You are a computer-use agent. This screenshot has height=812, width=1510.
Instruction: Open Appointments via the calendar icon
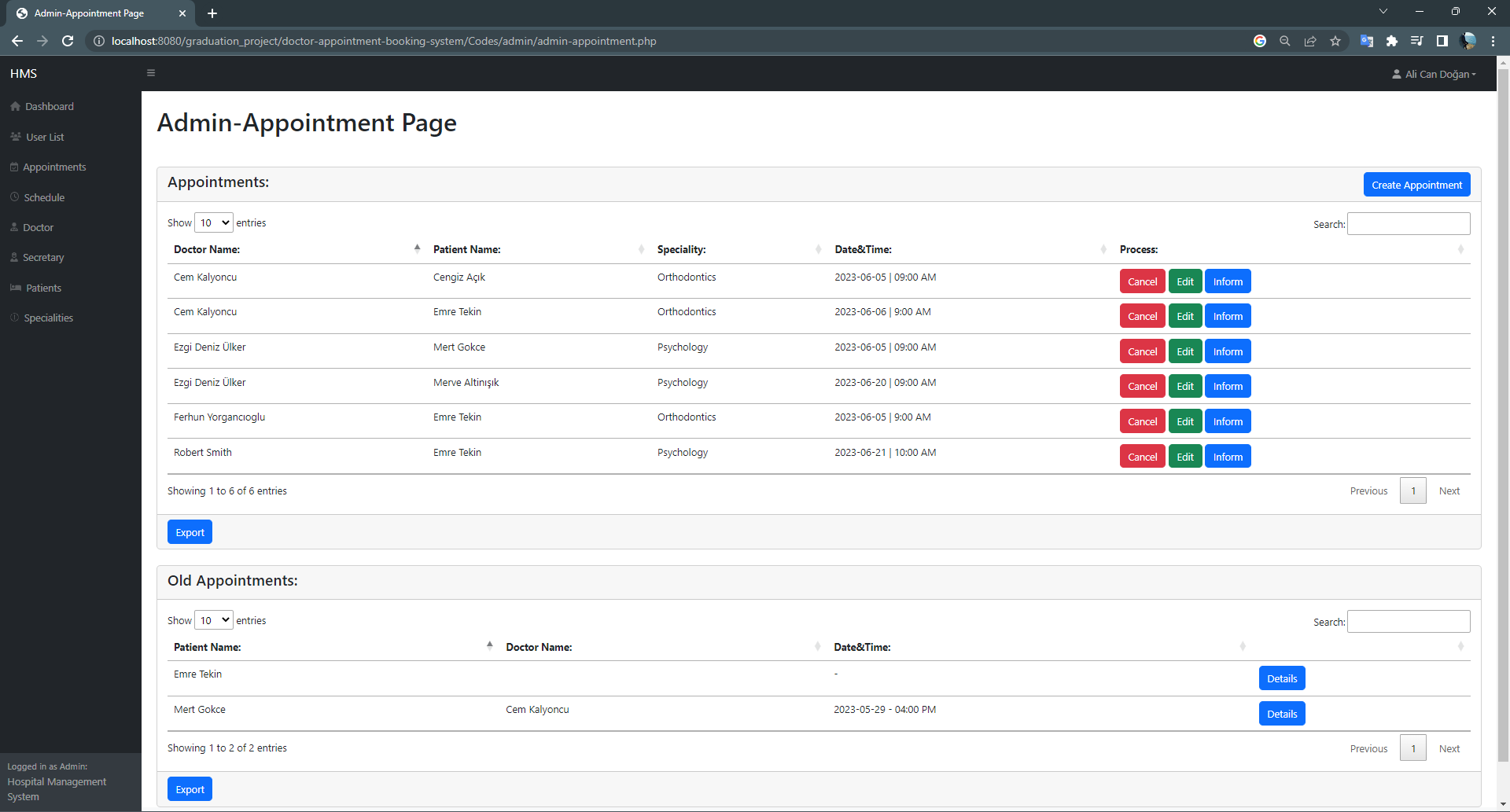click(x=14, y=167)
